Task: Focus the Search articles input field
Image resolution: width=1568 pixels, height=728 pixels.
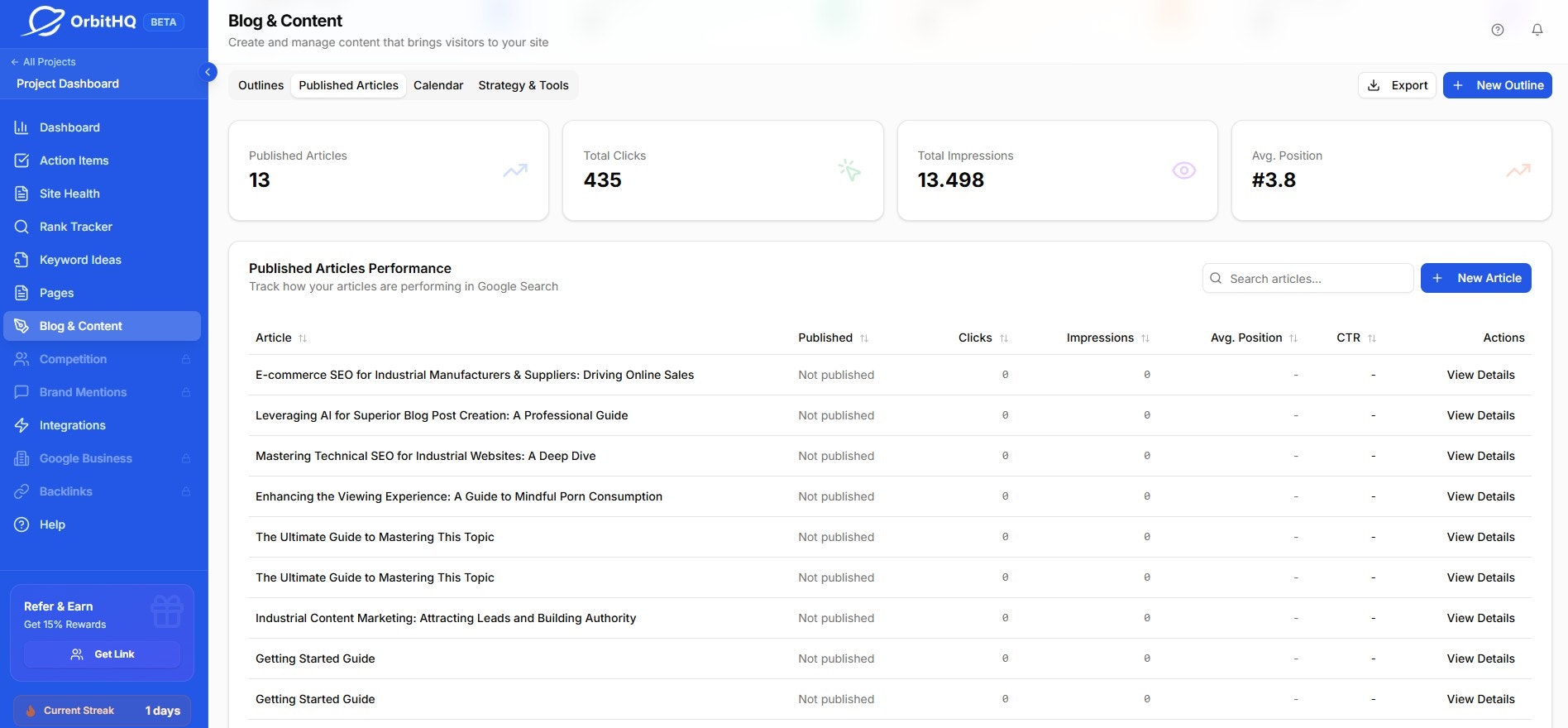Action: click(x=1307, y=278)
